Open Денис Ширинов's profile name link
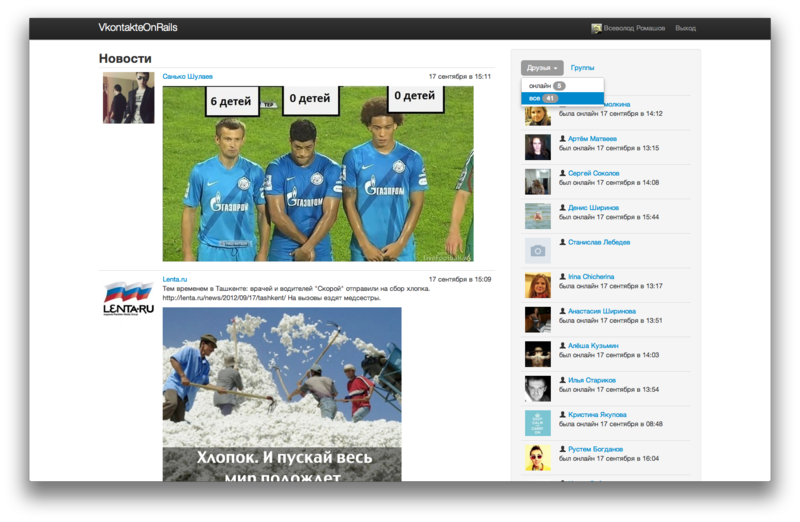The width and height of the screenshot is (800, 522). tap(593, 208)
